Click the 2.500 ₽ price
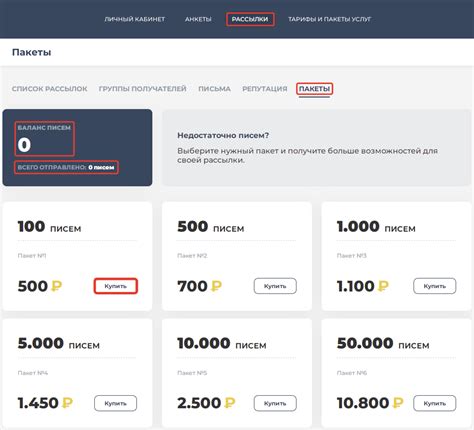 coord(206,403)
